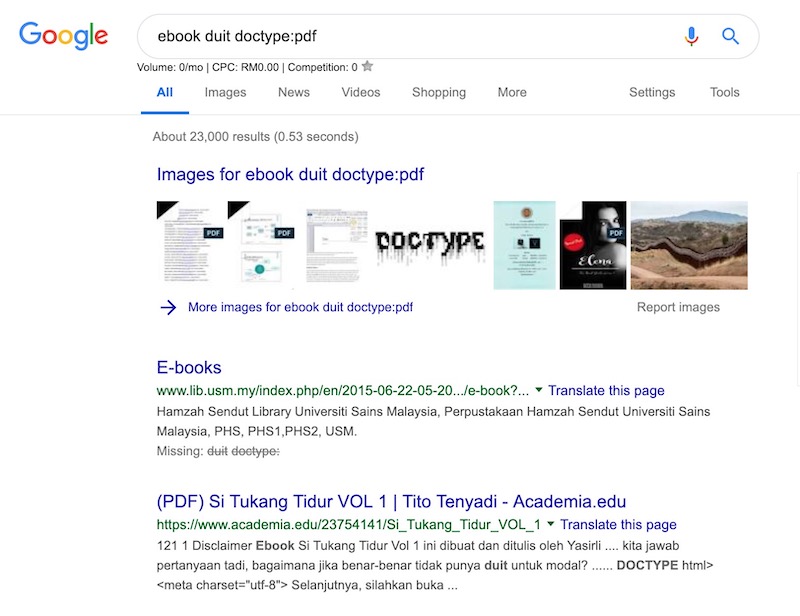Click the magnifying glass search button
Screen dimensions: 800x616
point(730,36)
